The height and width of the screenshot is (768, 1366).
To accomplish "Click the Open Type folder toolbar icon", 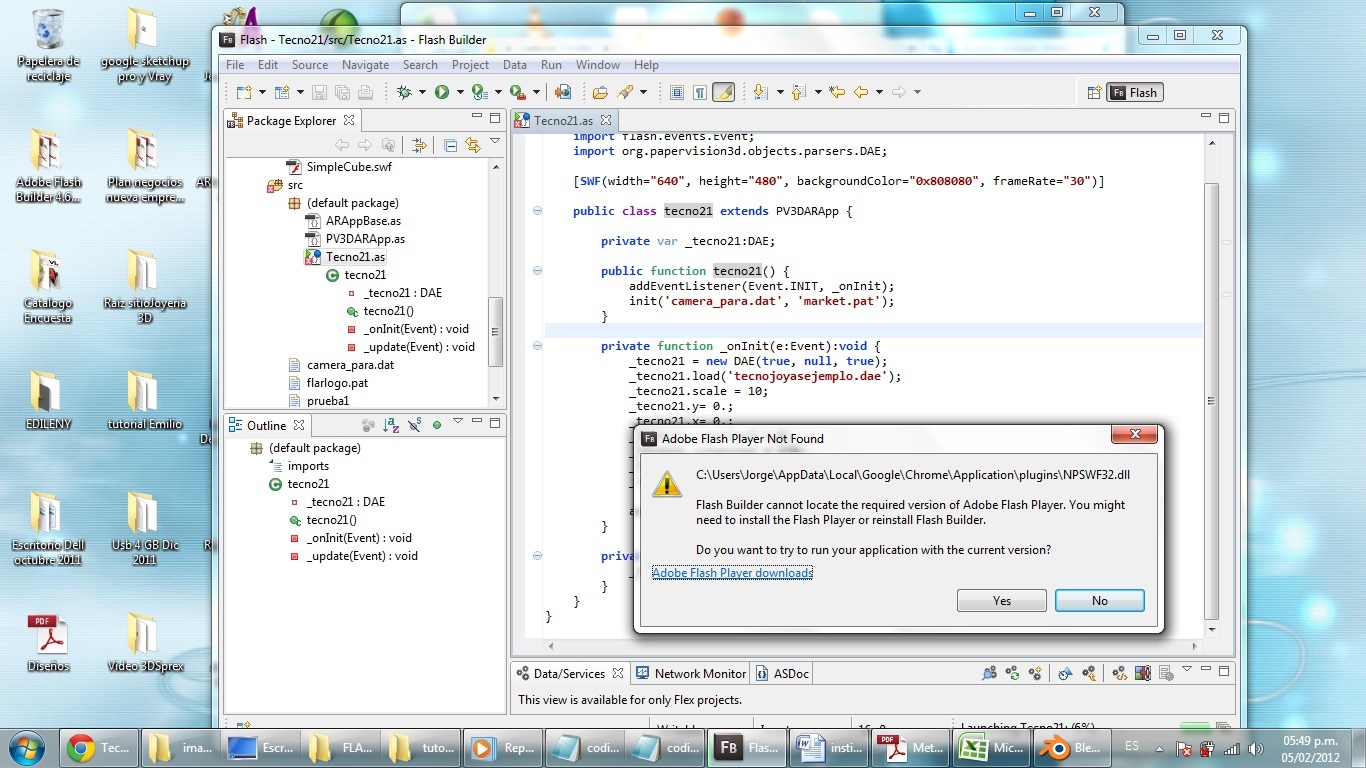I will 600,92.
